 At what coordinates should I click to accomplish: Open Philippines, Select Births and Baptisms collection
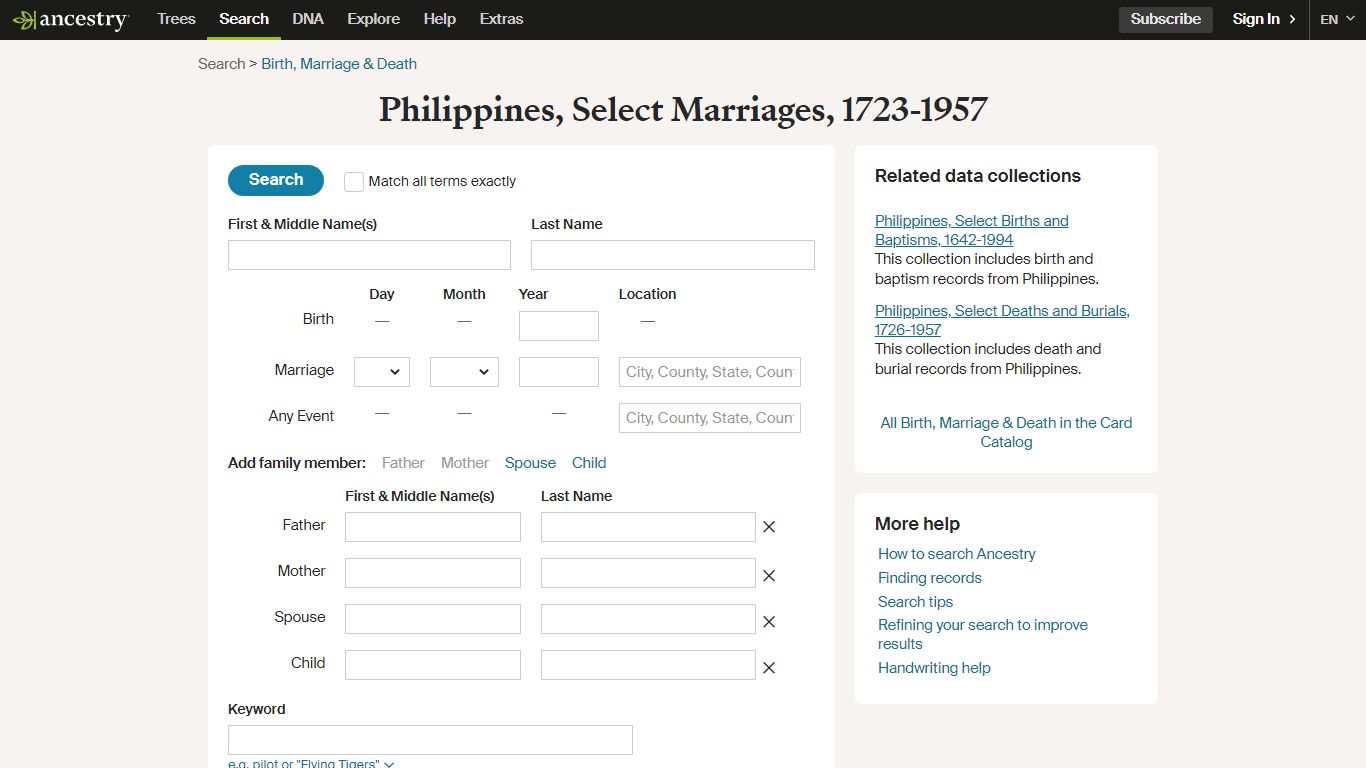[971, 230]
